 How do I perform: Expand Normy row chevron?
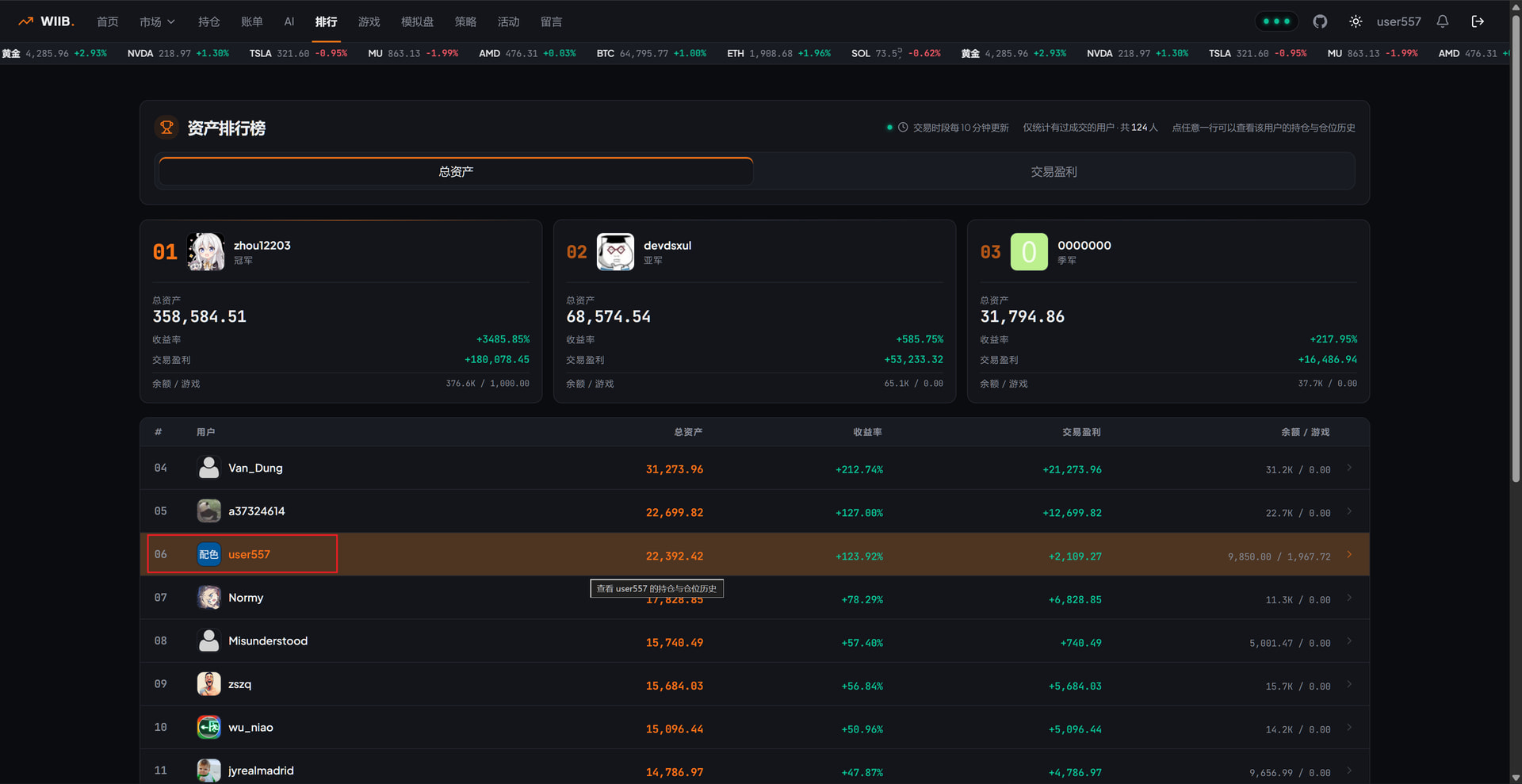click(x=1349, y=598)
